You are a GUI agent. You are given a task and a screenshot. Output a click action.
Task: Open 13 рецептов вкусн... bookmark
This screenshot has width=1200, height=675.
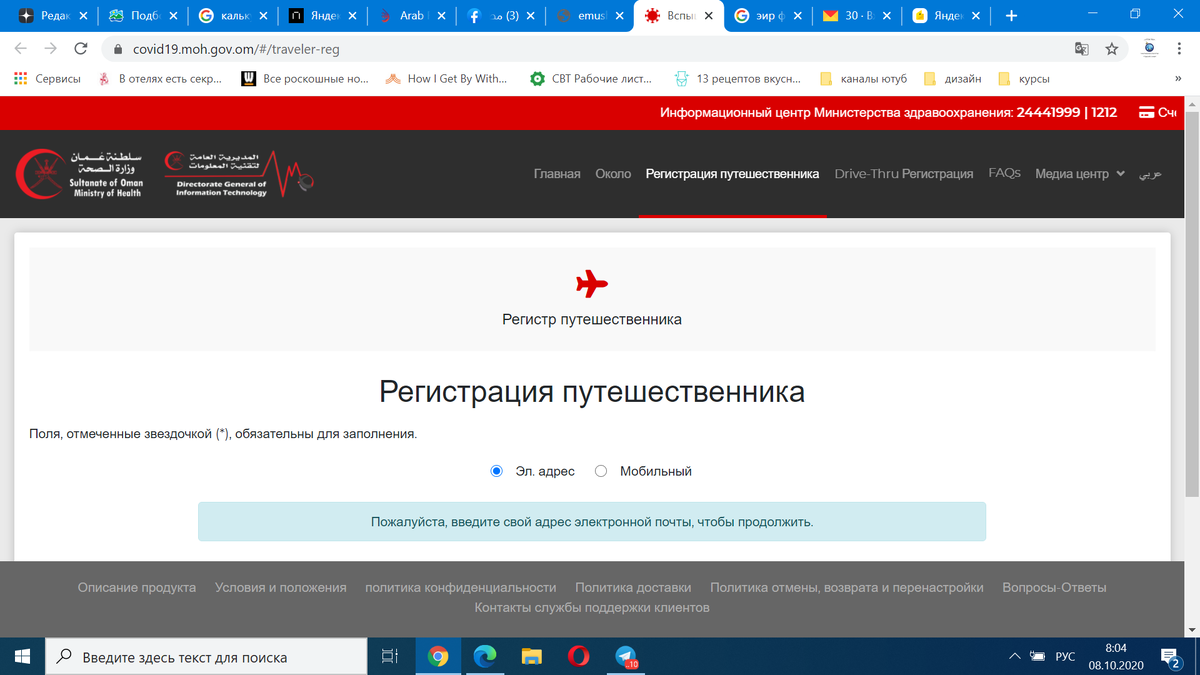(x=738, y=79)
